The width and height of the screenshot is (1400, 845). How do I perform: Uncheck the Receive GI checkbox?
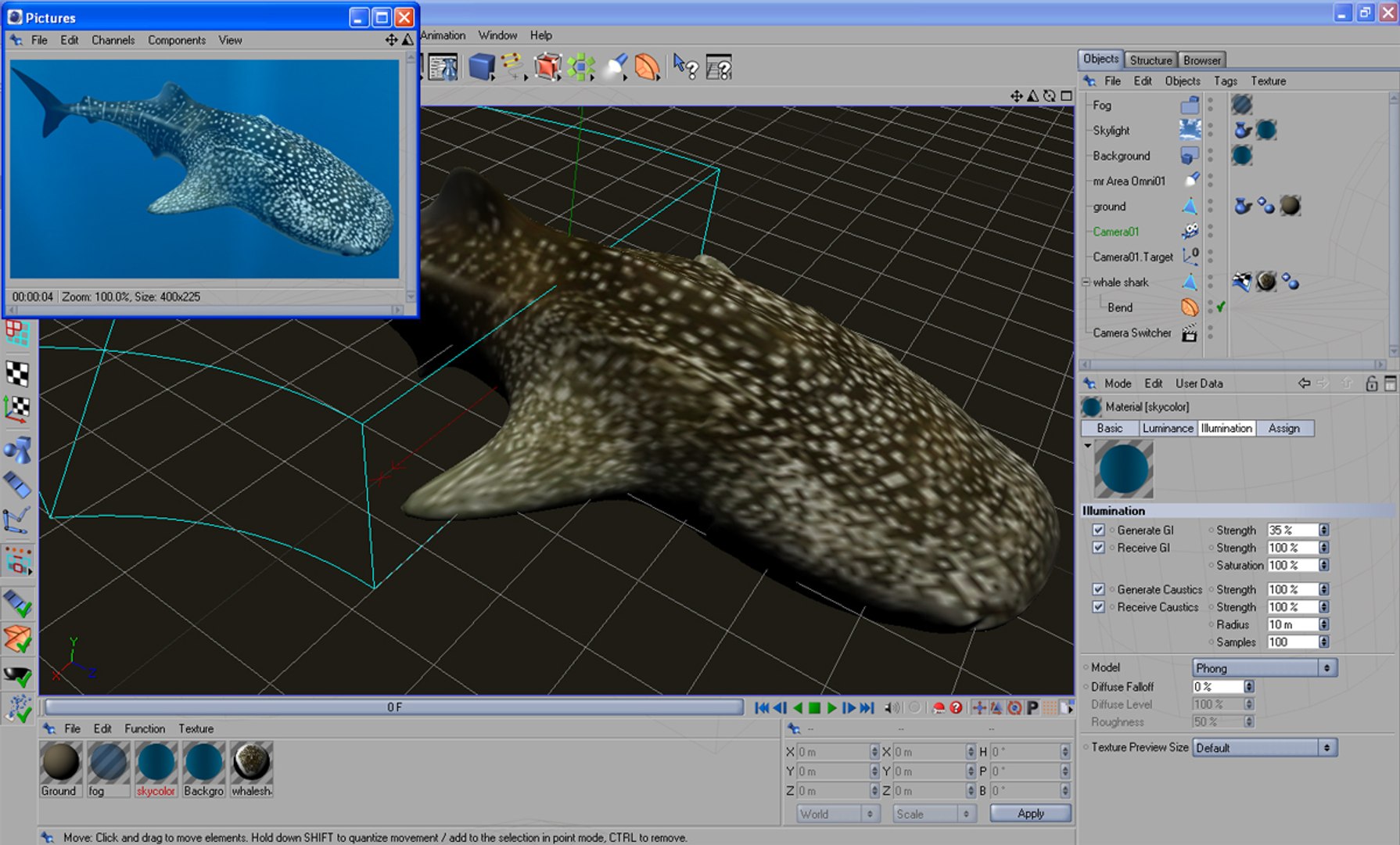tap(1098, 548)
